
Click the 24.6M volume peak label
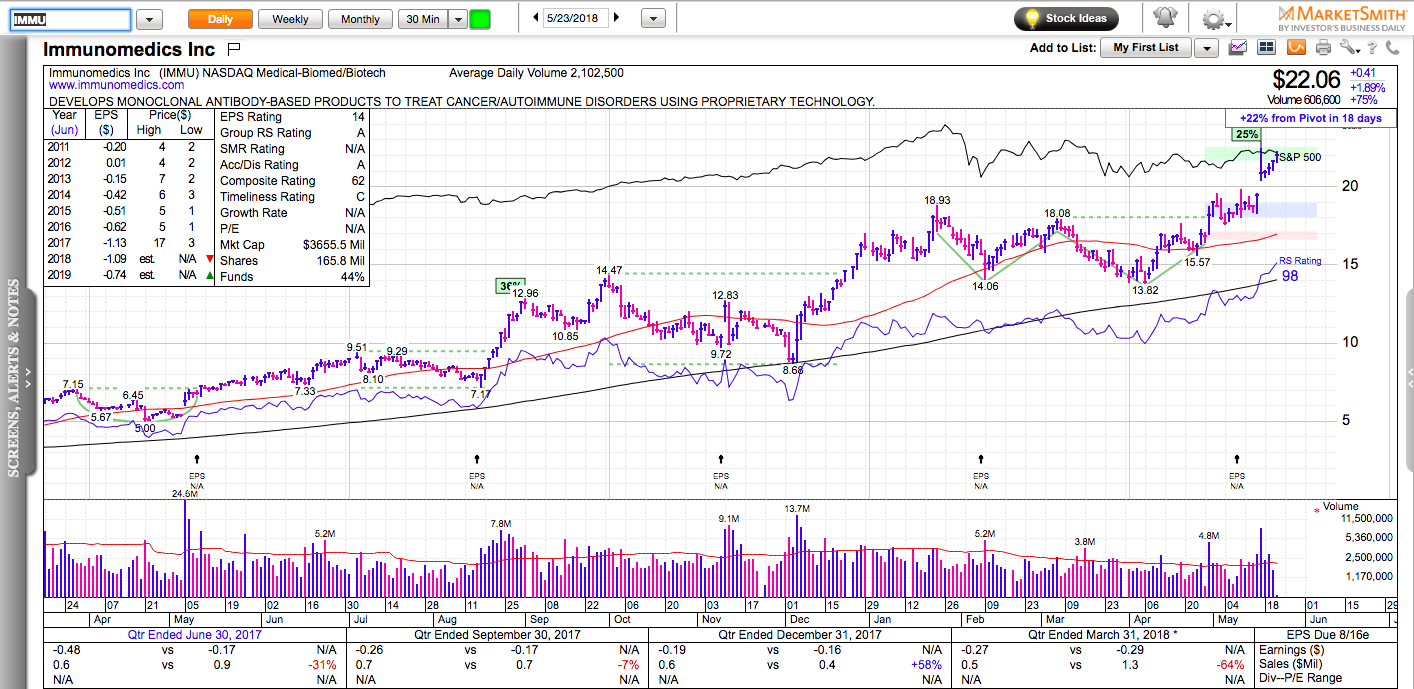click(185, 493)
